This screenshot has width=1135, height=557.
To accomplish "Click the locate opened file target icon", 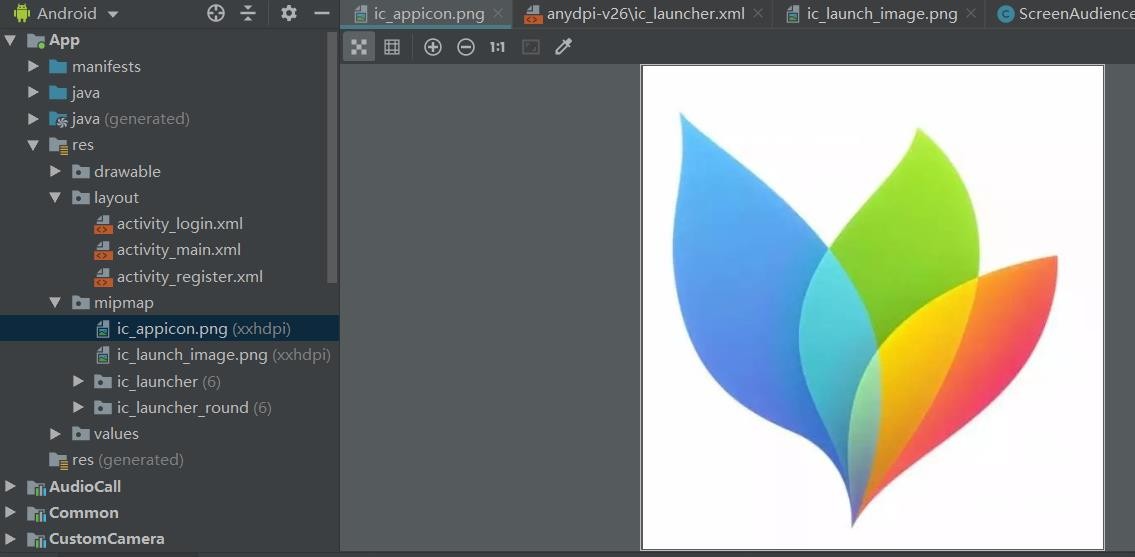I will pyautogui.click(x=216, y=13).
